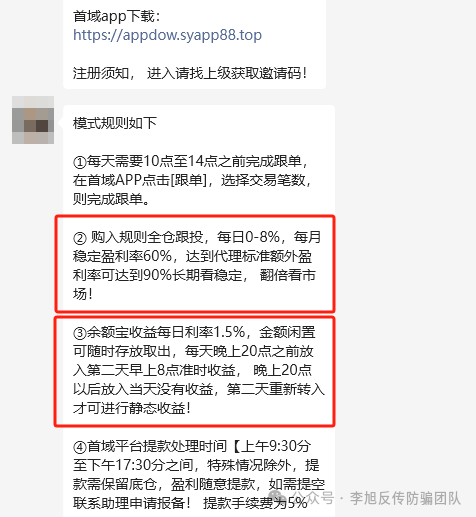Click the circled number ① marker
476x517 pixels.
pyautogui.click(x=80, y=162)
